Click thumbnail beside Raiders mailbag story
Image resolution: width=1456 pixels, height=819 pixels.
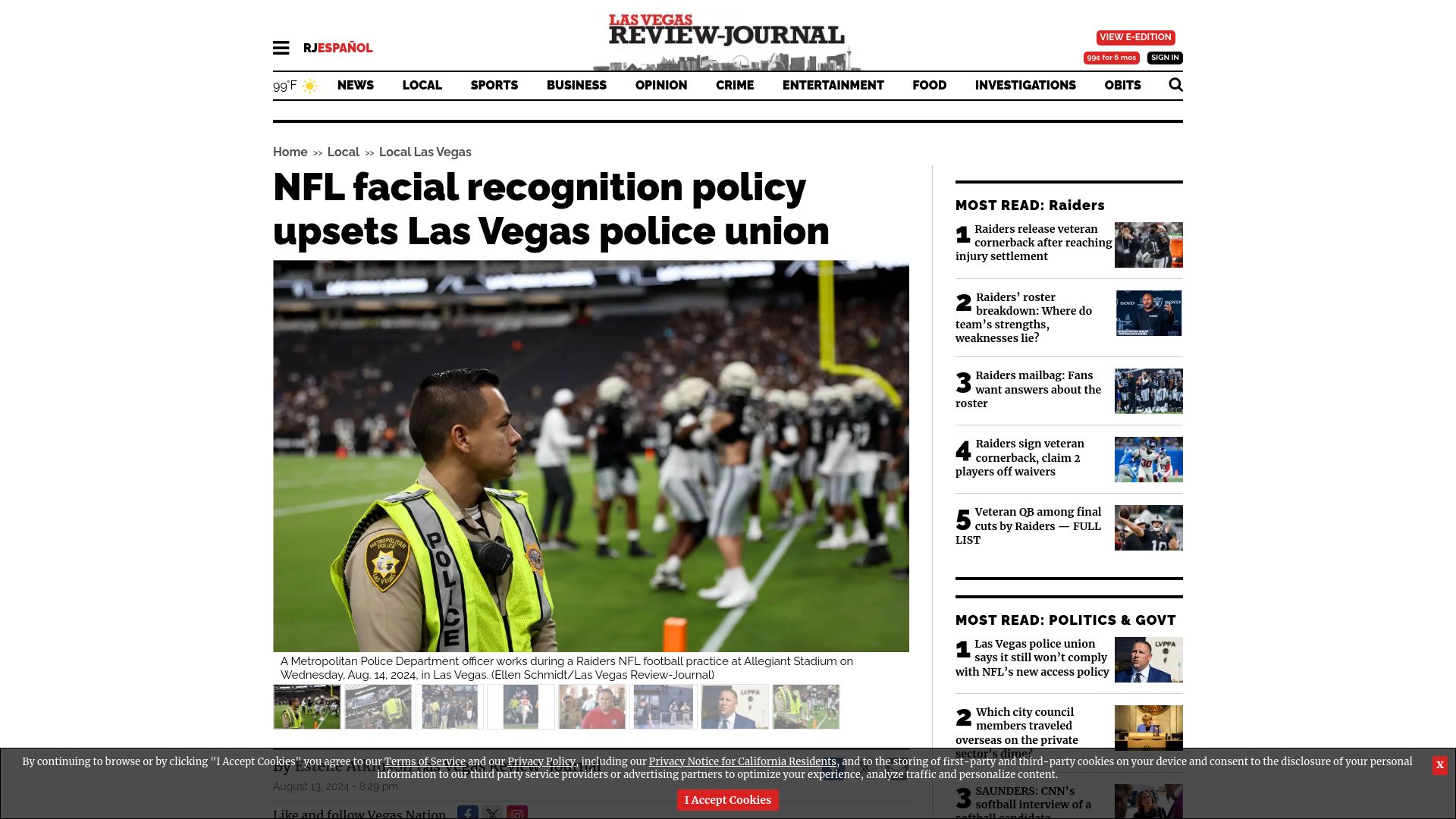coord(1148,391)
